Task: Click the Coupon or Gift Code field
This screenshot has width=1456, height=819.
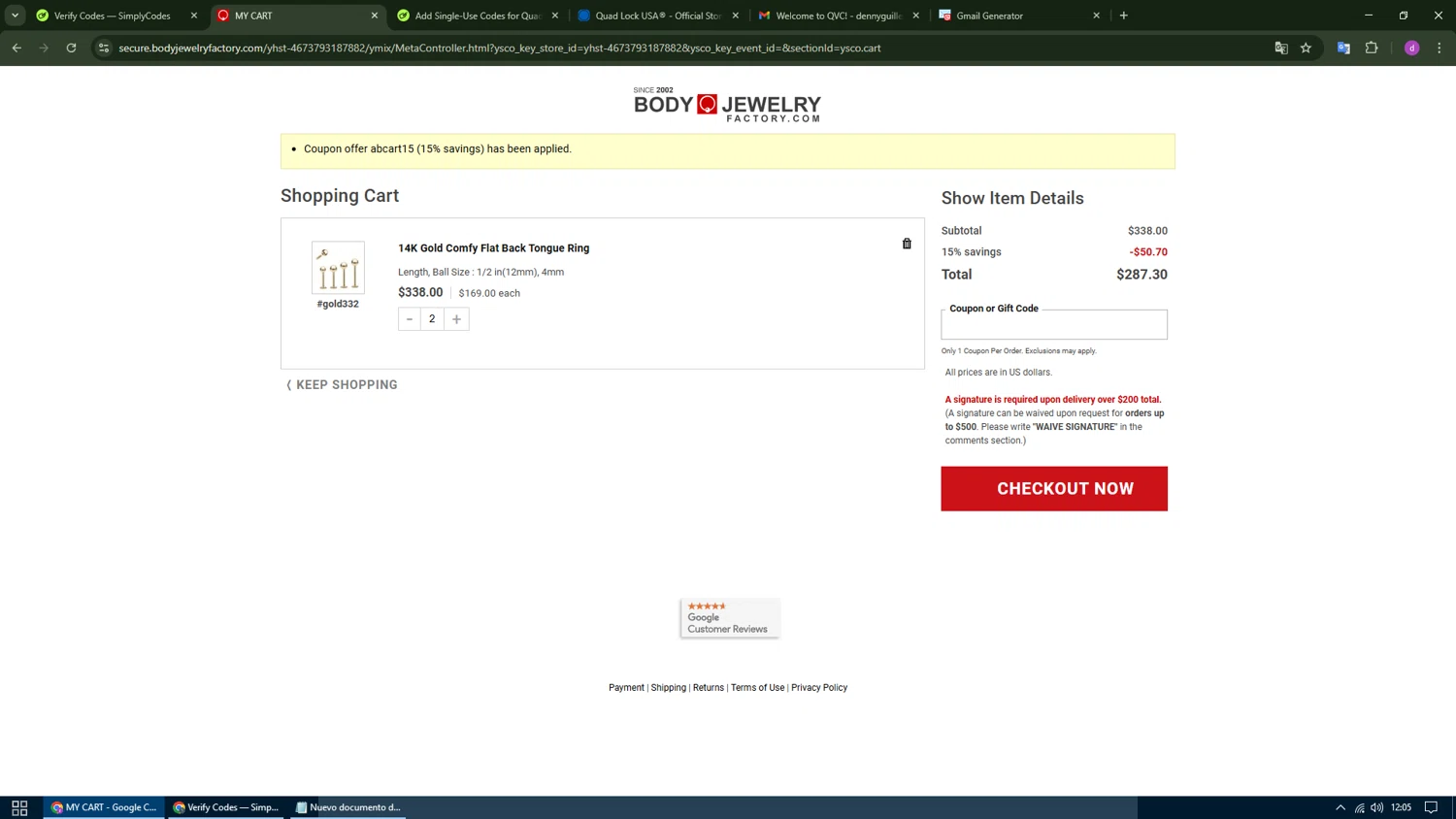Action: (1054, 325)
